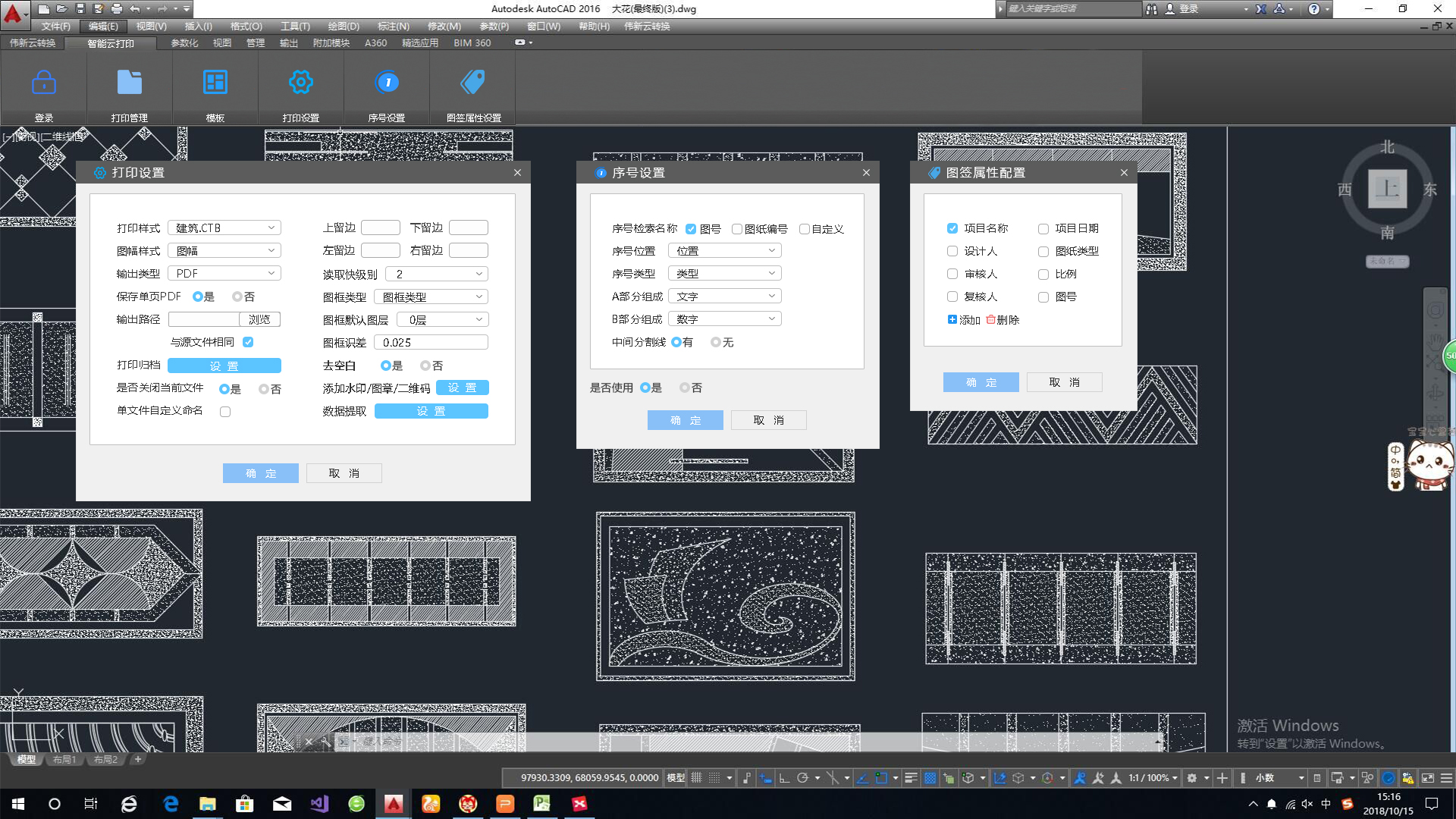Click the 图签属性设置 tag icon

click(x=472, y=82)
